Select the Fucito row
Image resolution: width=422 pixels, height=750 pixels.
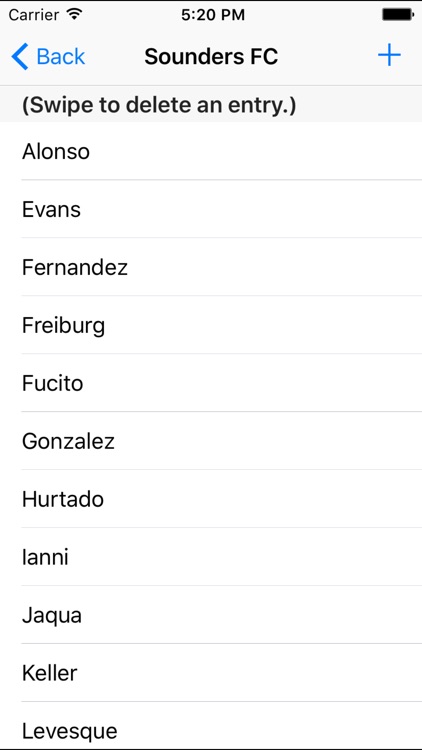coord(211,383)
